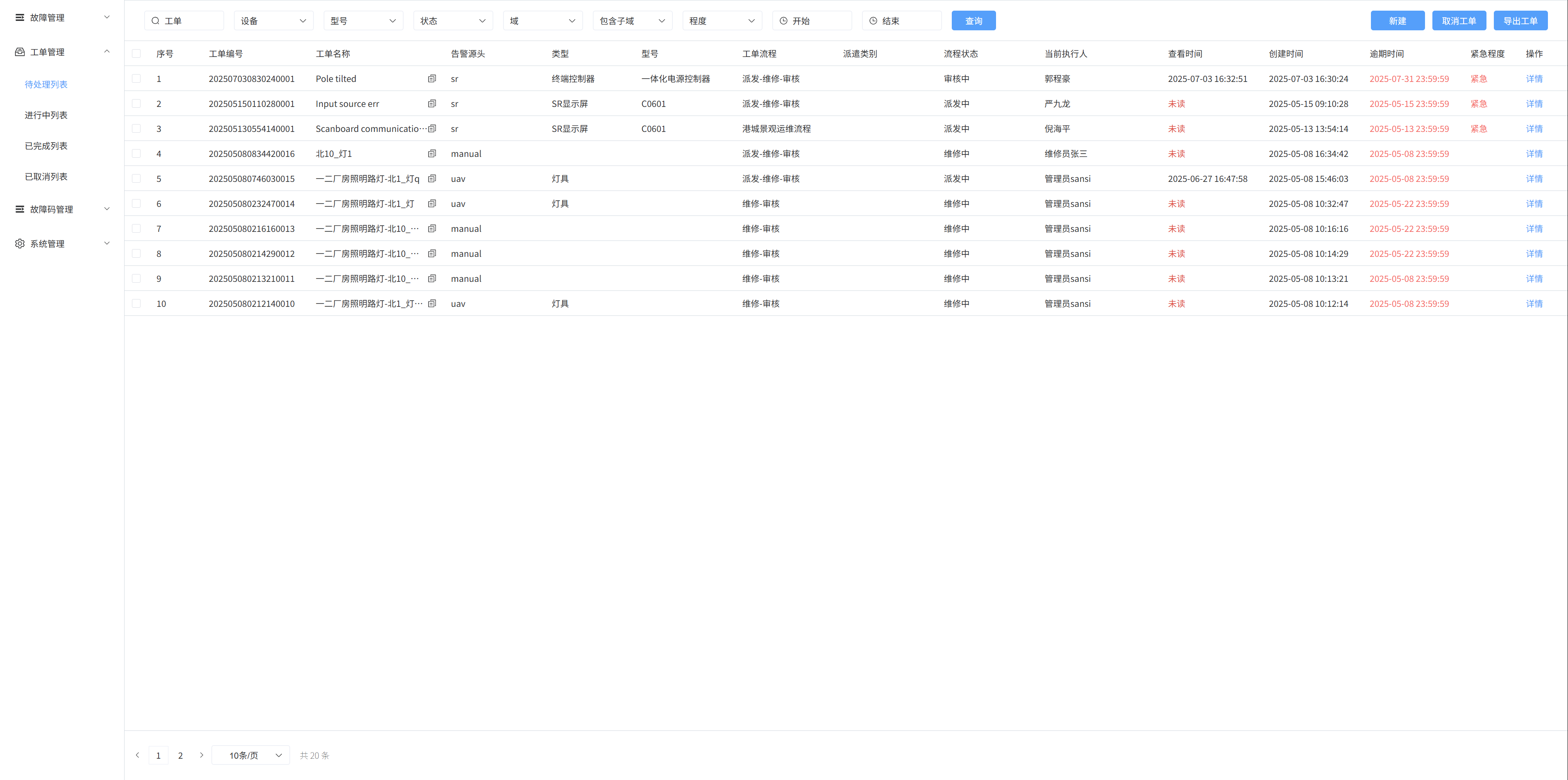The width and height of the screenshot is (1568, 780).
Task: Click copy icon in row 7
Action: (x=432, y=228)
